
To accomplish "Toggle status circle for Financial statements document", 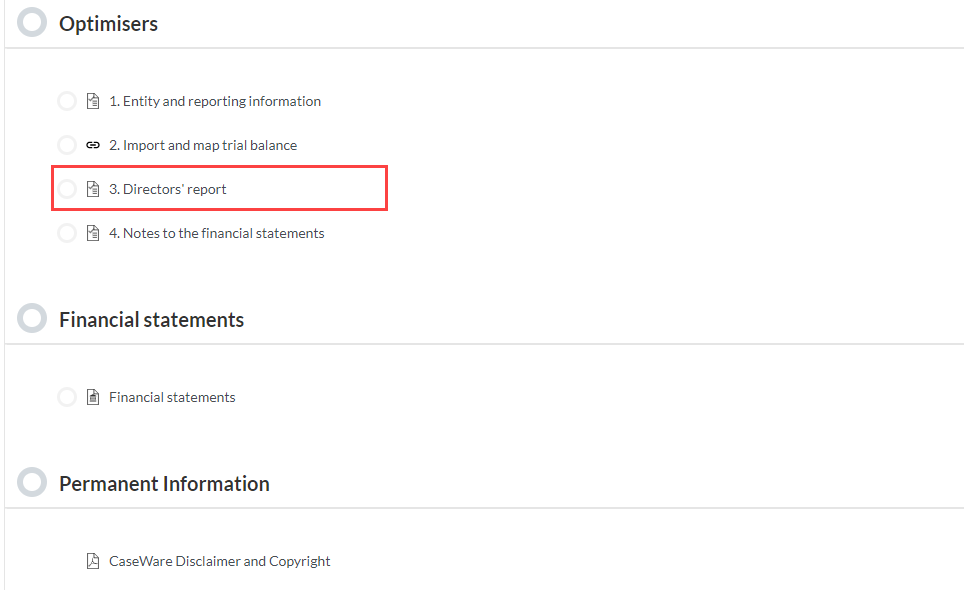I will [66, 397].
